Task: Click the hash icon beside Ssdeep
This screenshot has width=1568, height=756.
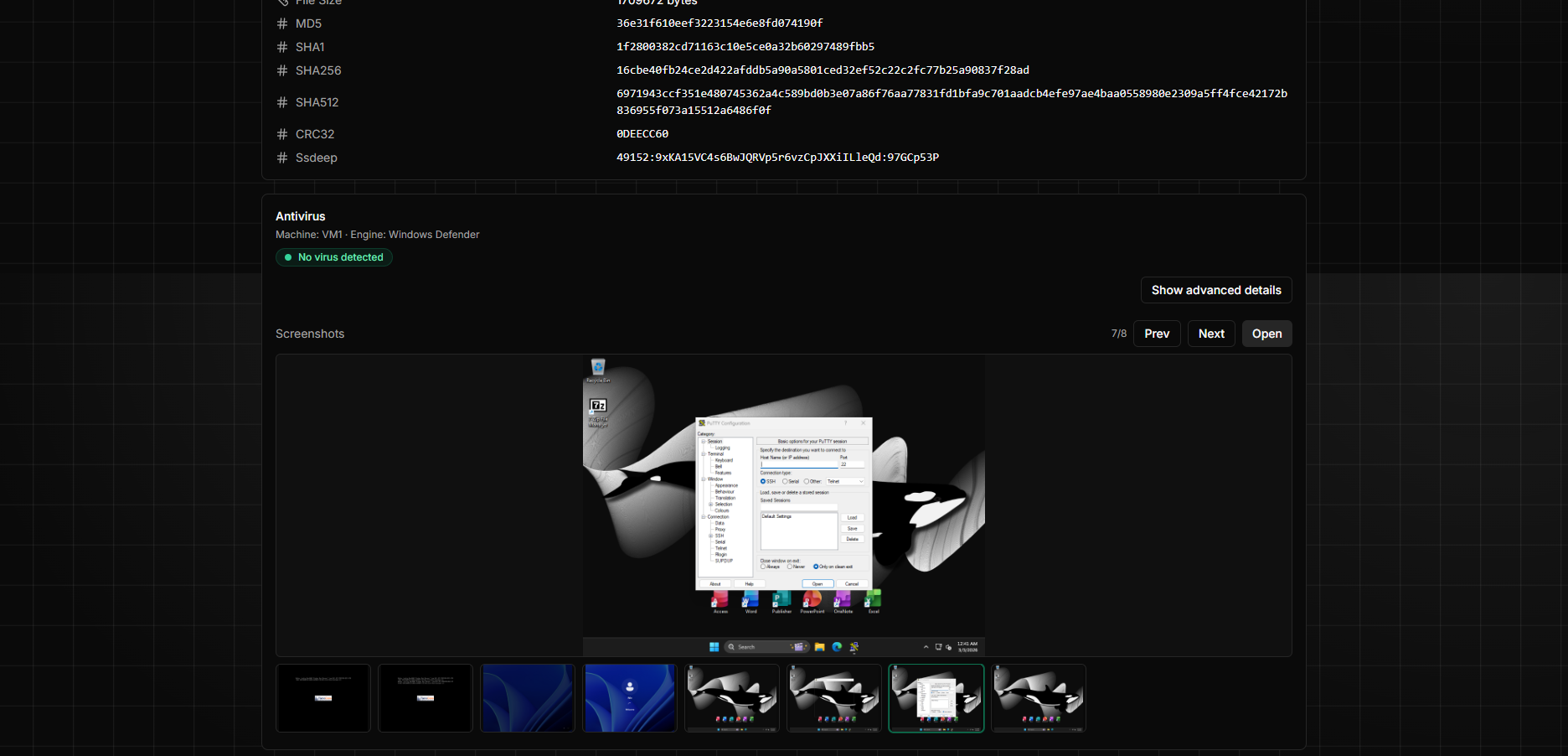Action: pyautogui.click(x=282, y=158)
